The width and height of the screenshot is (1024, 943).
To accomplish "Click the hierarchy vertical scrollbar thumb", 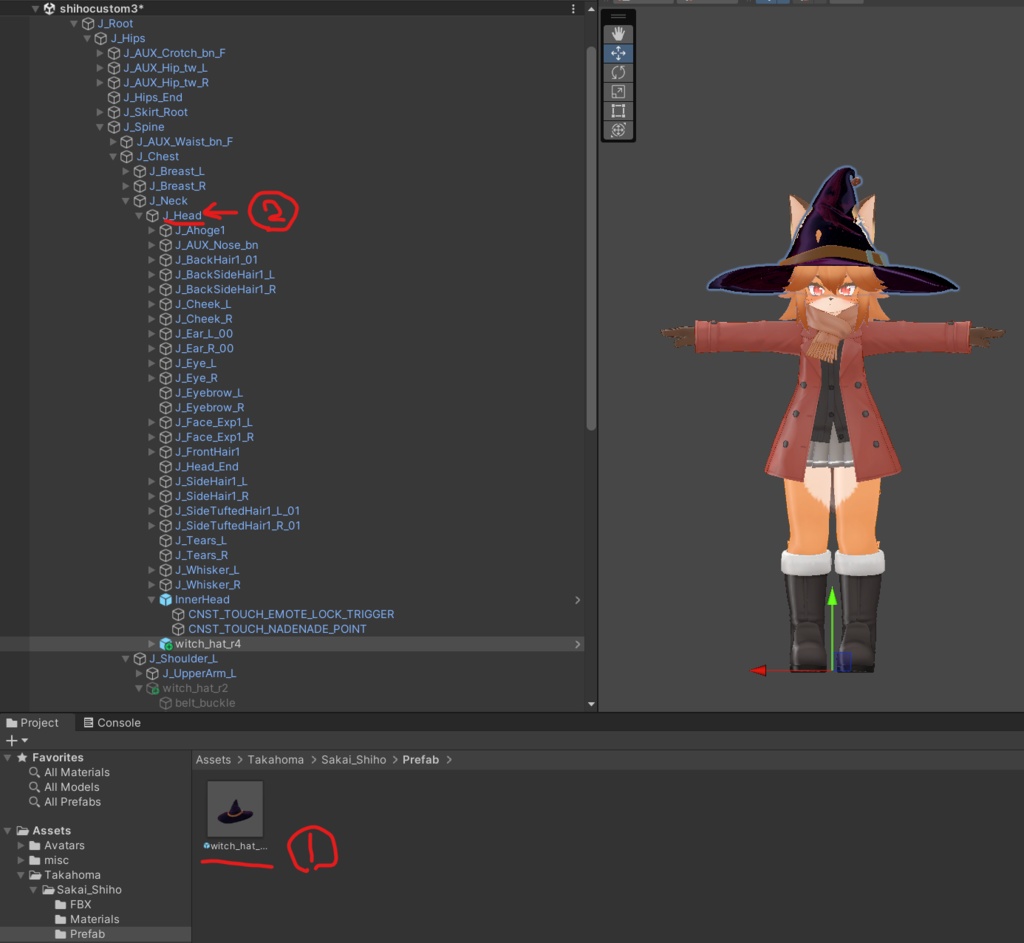I will click(591, 238).
